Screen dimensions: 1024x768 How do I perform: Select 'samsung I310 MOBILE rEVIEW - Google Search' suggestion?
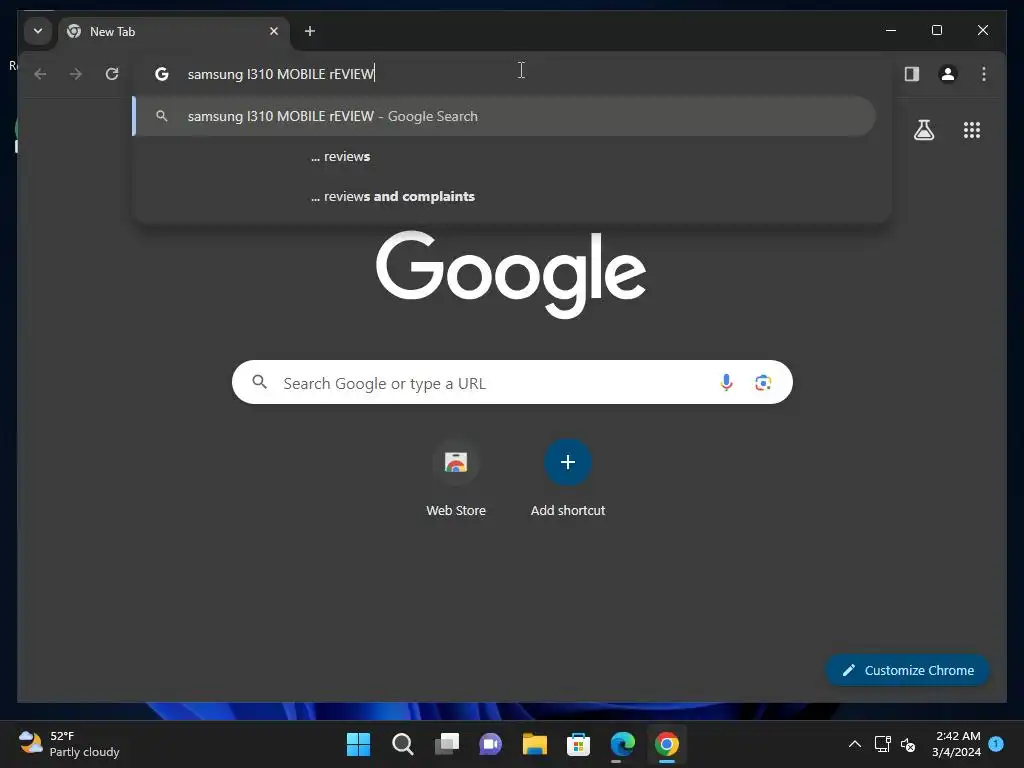point(504,116)
